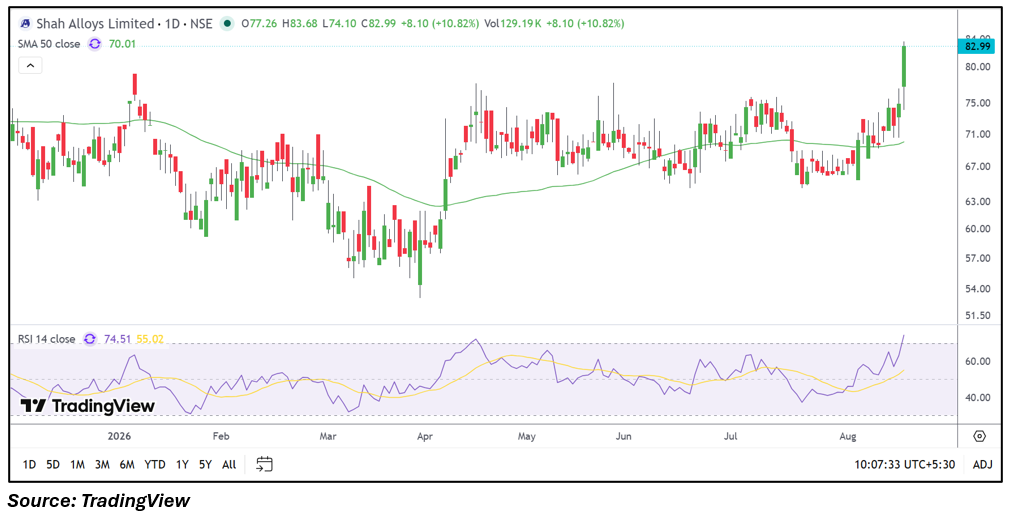1010x515 pixels.
Task: Click the SMA 50 close indicator label
Action: 49,44
